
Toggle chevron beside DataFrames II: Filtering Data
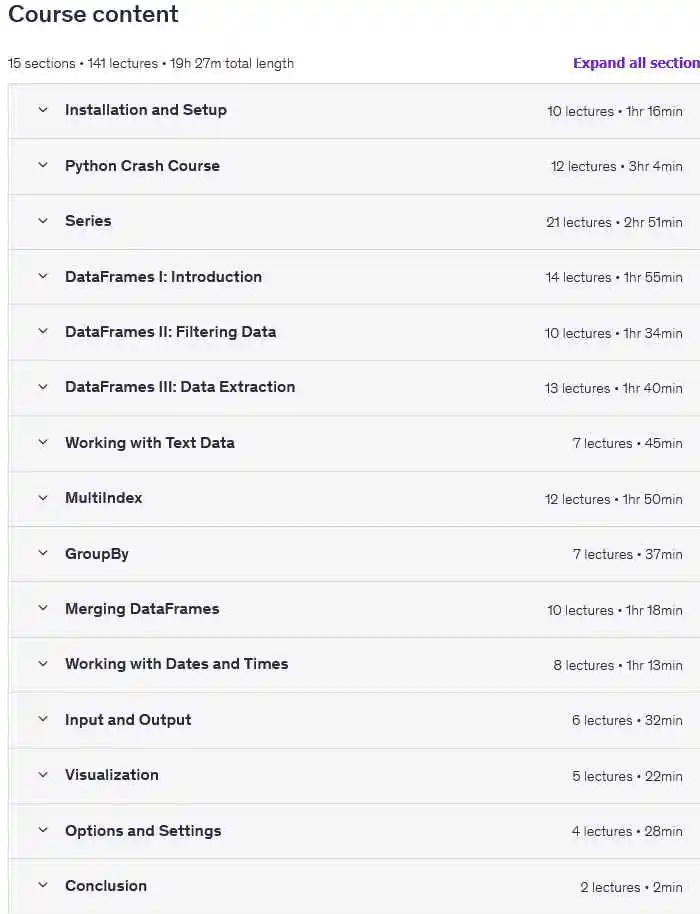click(43, 332)
